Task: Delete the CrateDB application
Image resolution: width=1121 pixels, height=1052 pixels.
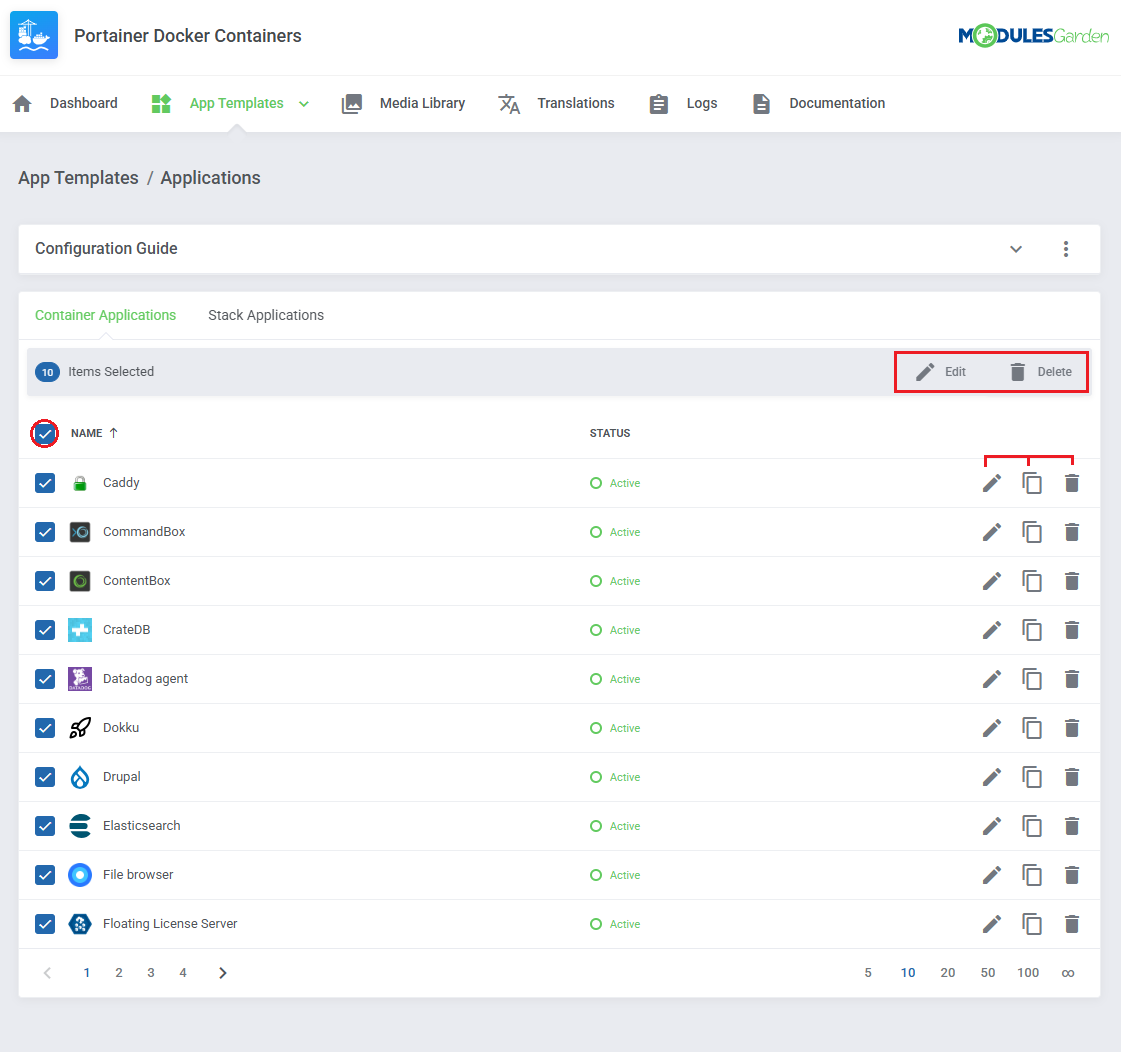Action: [x=1072, y=630]
